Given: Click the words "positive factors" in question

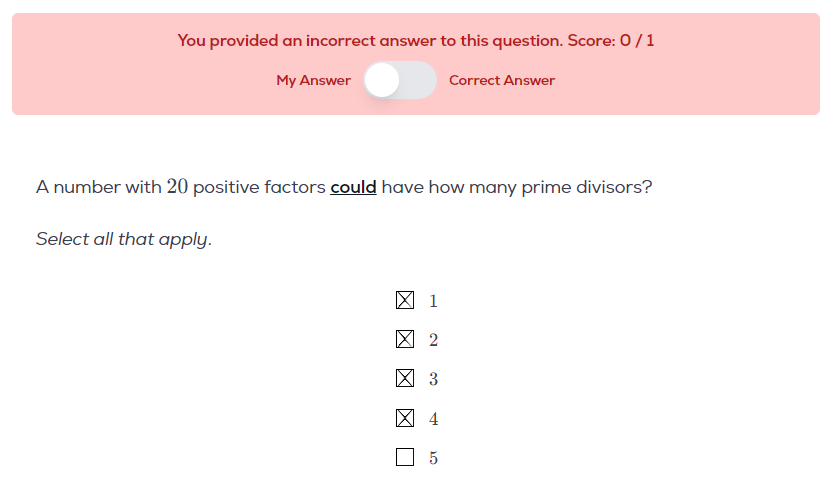Looking at the screenshot, I should pos(259,187).
